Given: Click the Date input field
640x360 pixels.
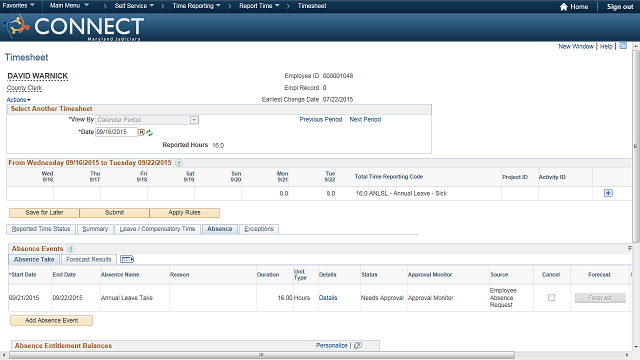Looking at the screenshot, I should point(116,132).
